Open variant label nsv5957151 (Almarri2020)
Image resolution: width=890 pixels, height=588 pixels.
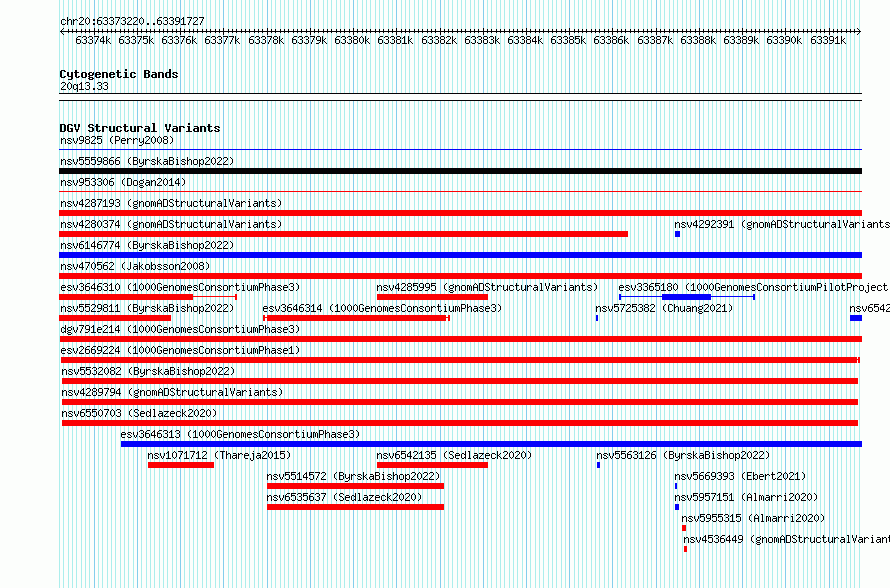pyautogui.click(x=746, y=497)
